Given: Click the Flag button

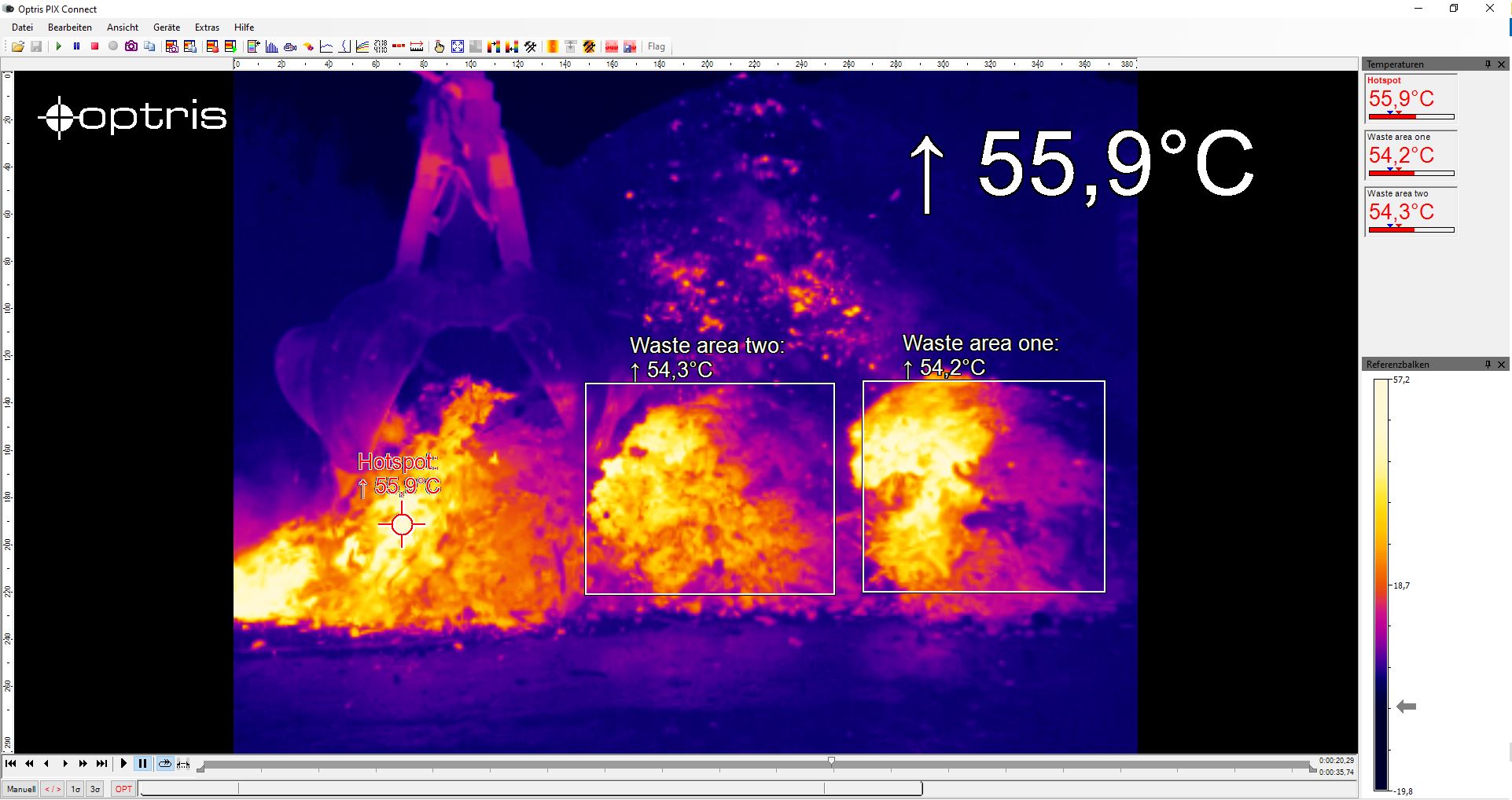Looking at the screenshot, I should click(x=657, y=46).
